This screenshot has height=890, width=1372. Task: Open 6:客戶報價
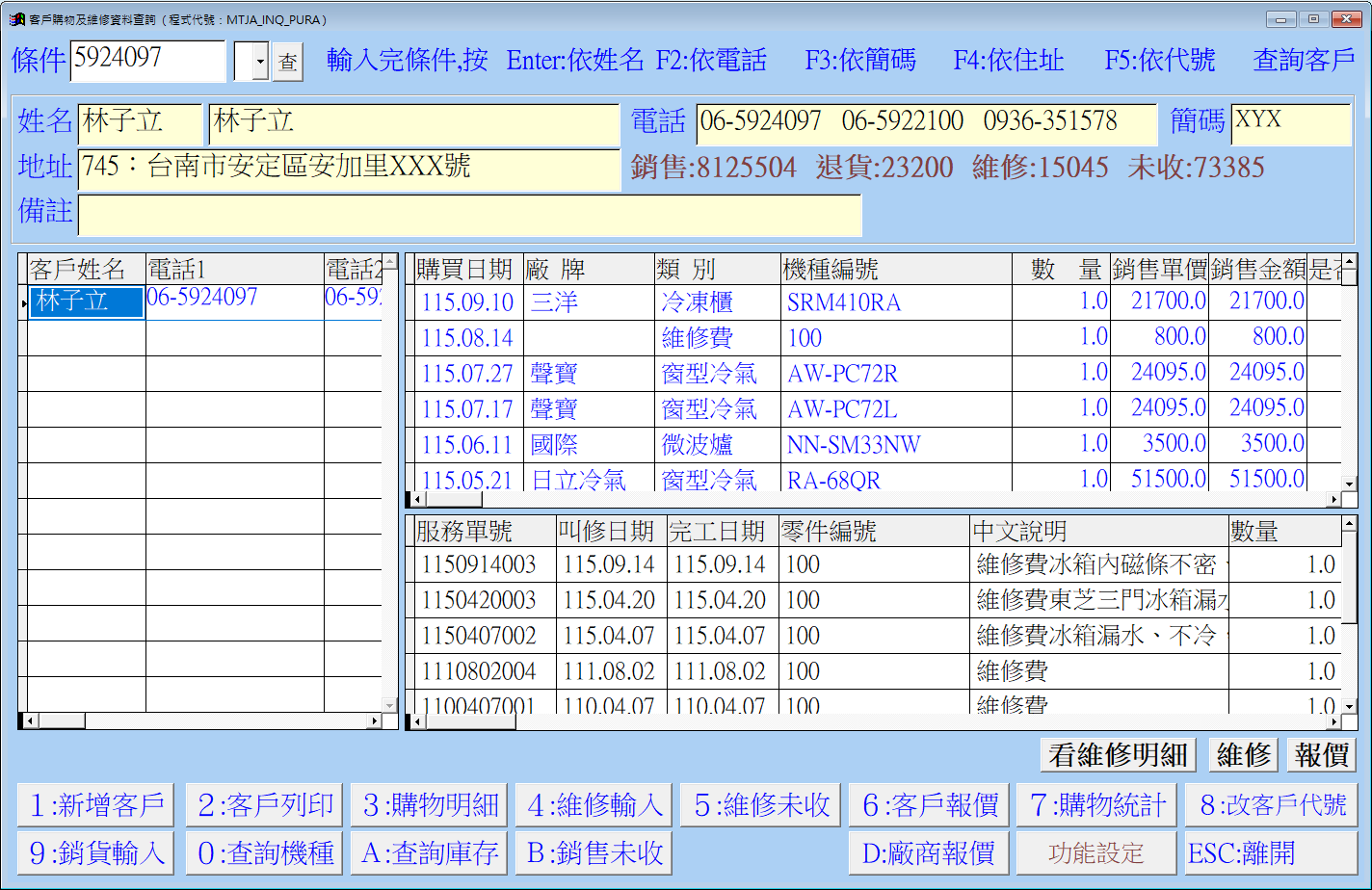point(930,804)
